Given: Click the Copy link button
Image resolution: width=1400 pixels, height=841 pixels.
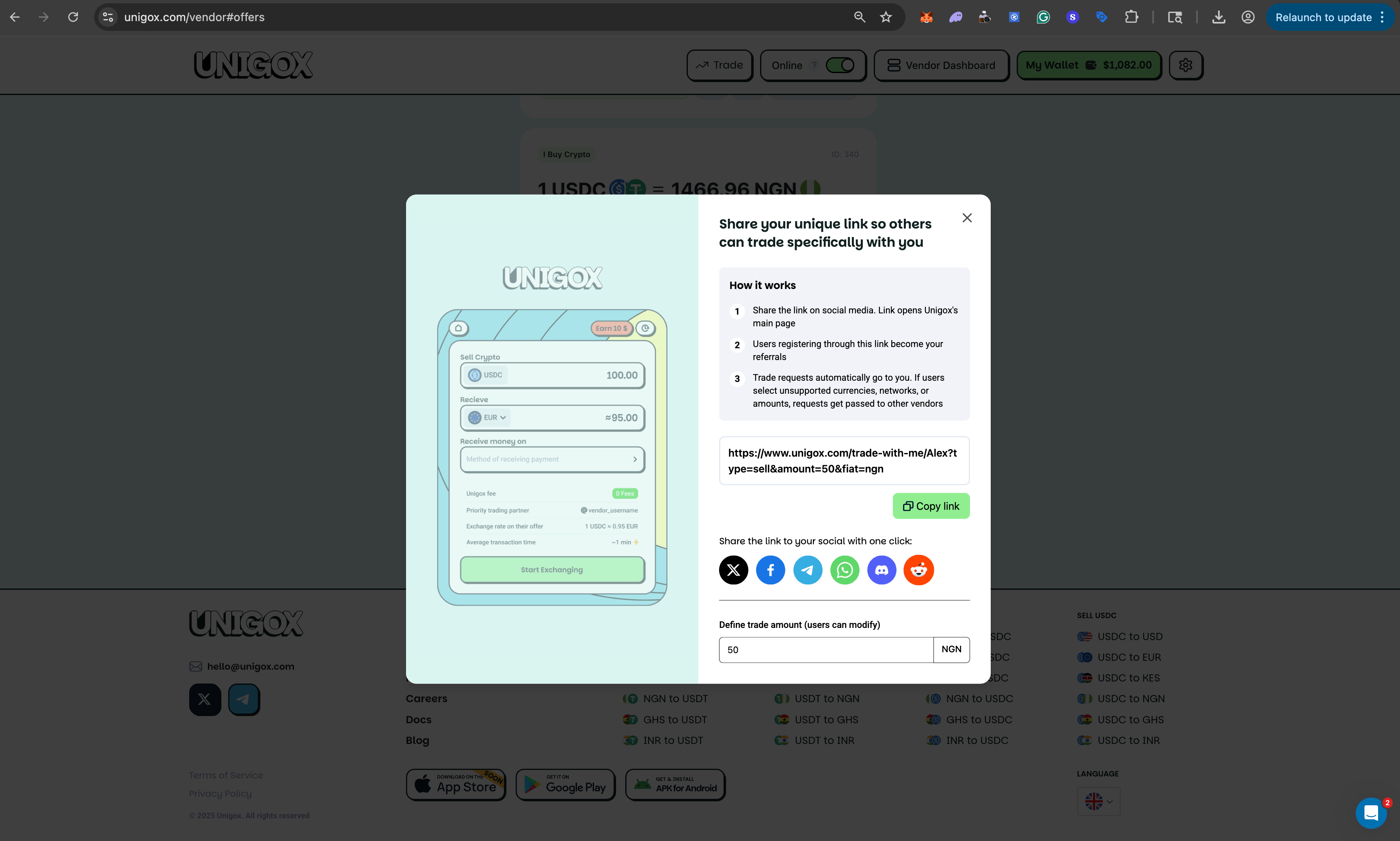Looking at the screenshot, I should [931, 506].
